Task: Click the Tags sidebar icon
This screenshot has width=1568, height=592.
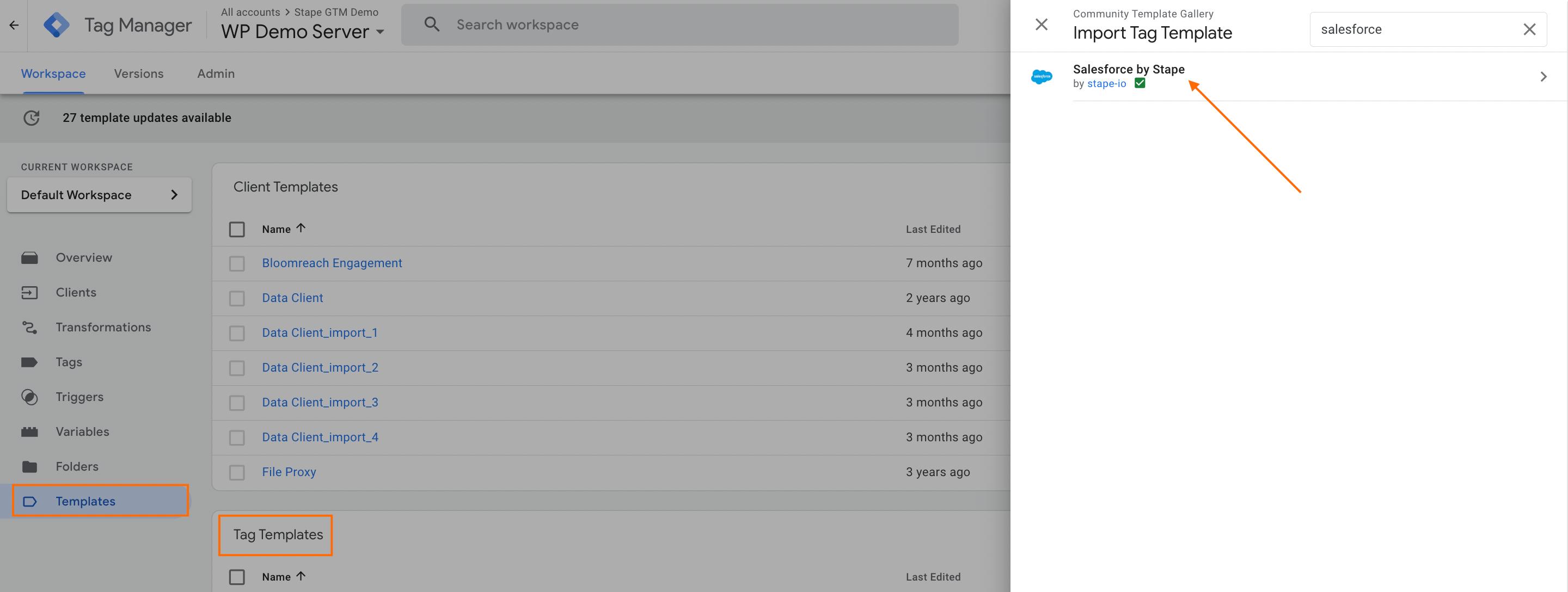Action: pyautogui.click(x=29, y=362)
